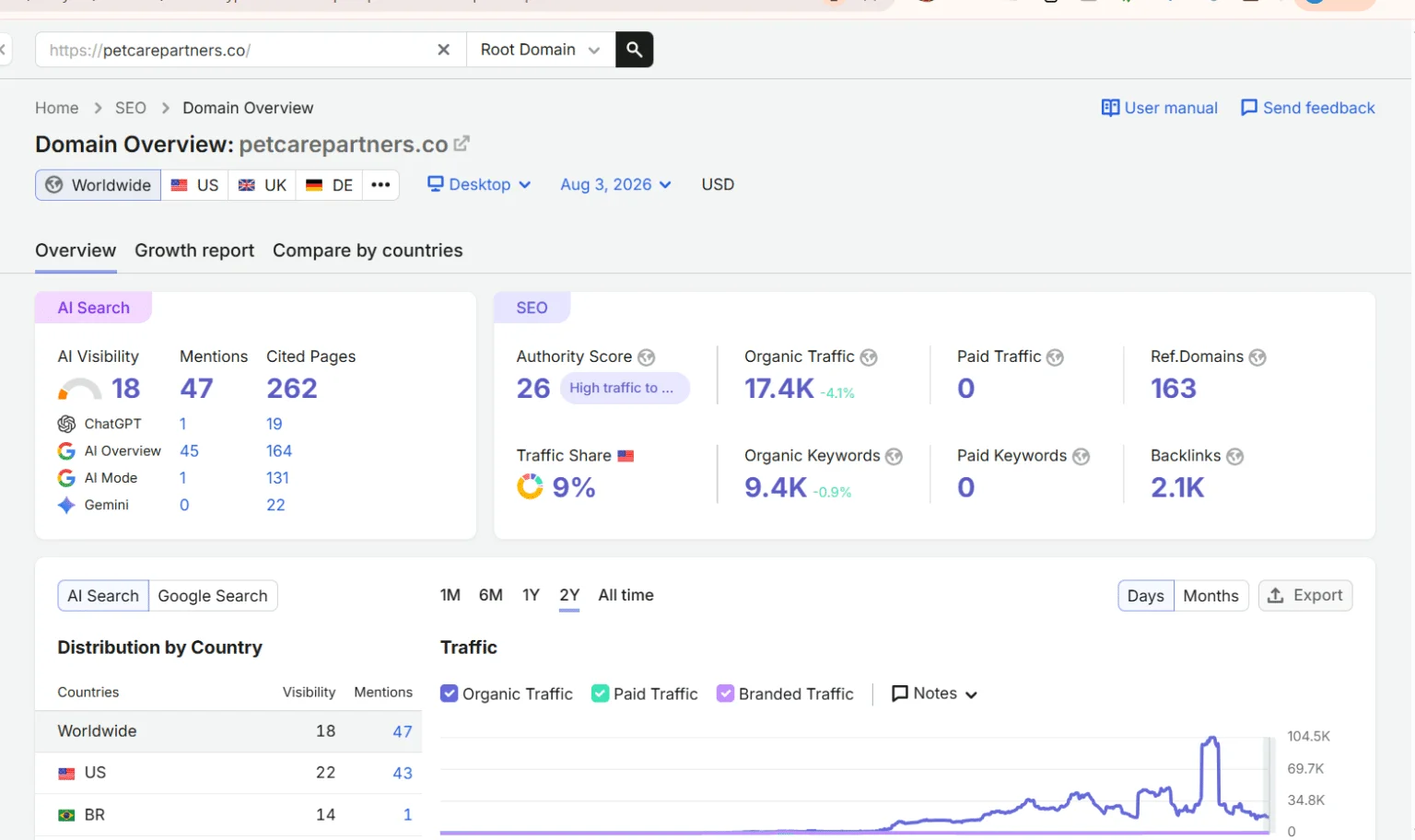The image size is (1415, 840).
Task: Click Backlinks globe icon
Action: click(1234, 456)
